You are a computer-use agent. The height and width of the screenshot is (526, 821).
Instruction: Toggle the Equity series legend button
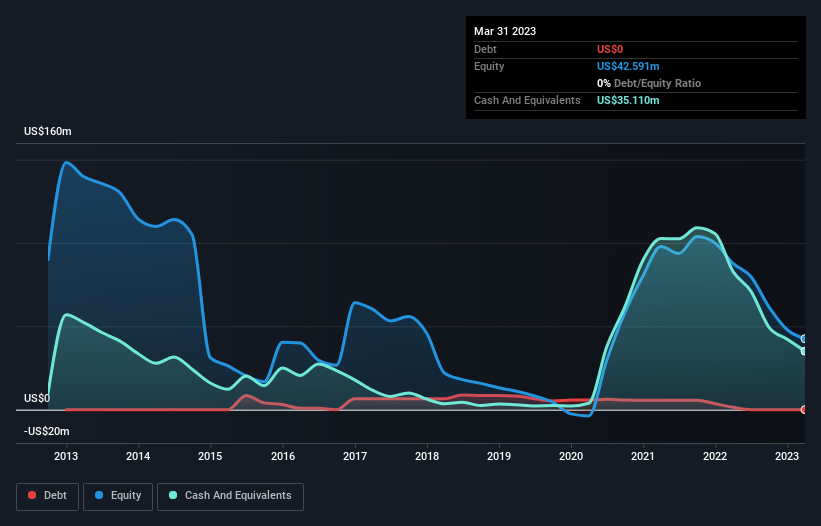[x=118, y=496]
